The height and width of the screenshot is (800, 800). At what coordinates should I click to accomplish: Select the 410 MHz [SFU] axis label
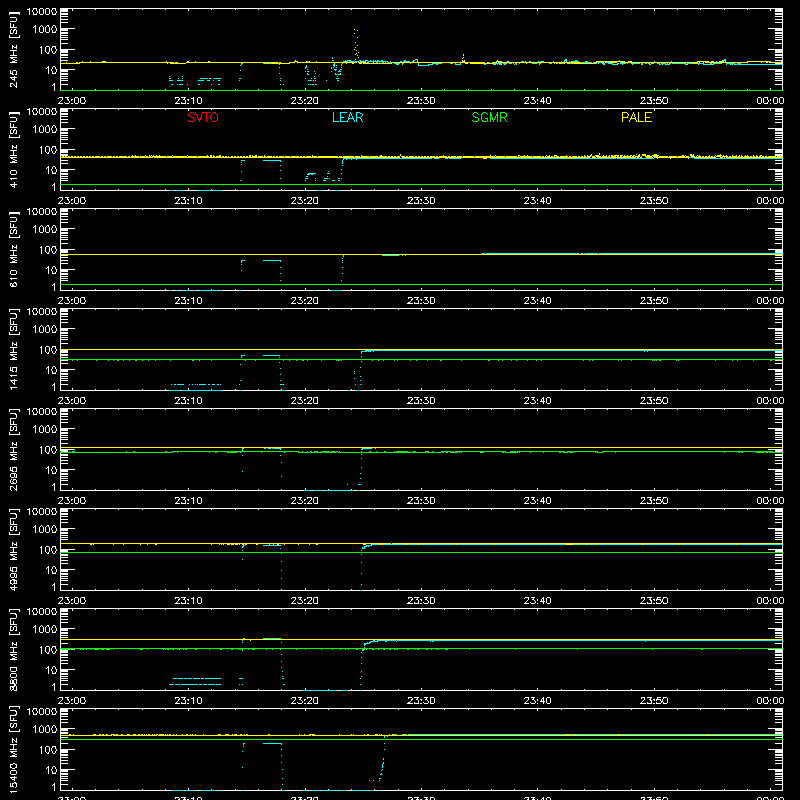(x=13, y=149)
